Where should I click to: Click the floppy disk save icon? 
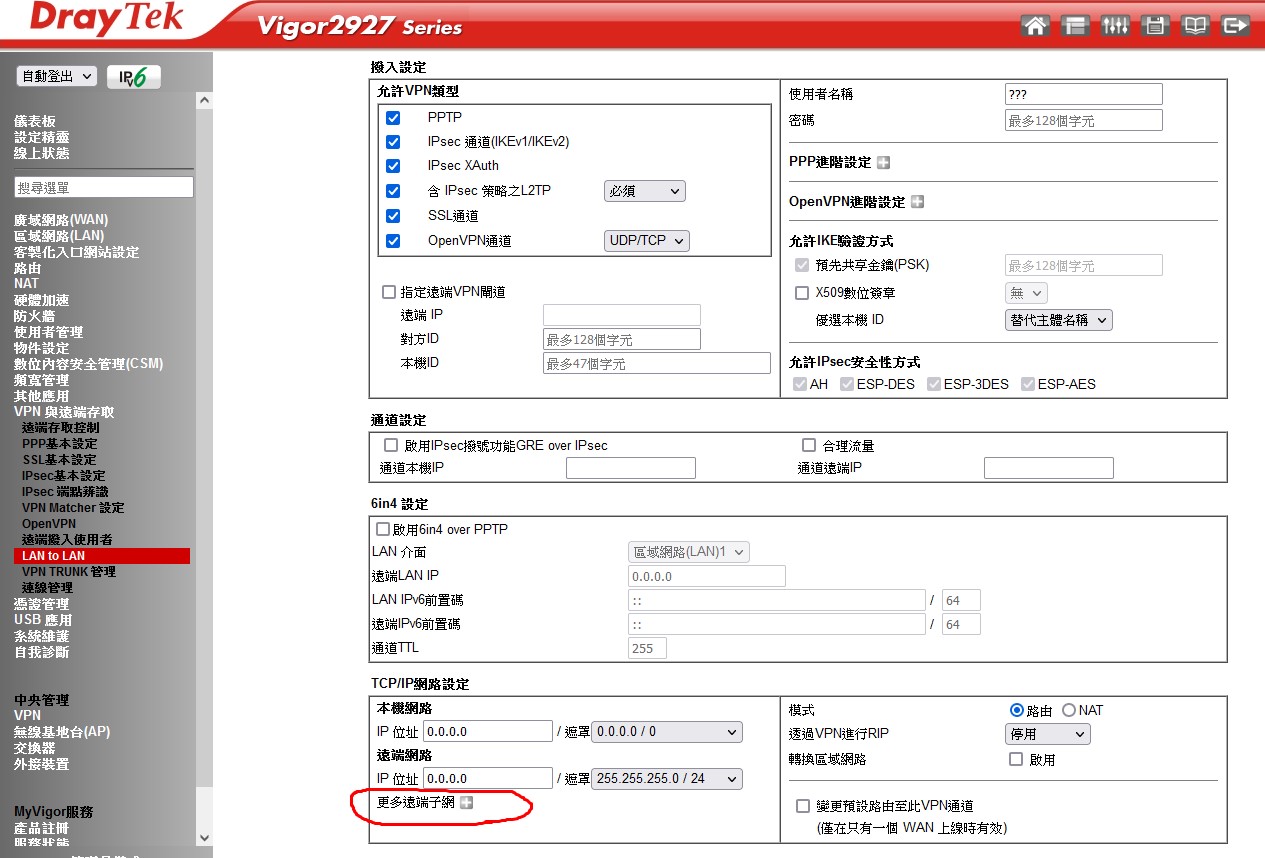[x=1155, y=26]
